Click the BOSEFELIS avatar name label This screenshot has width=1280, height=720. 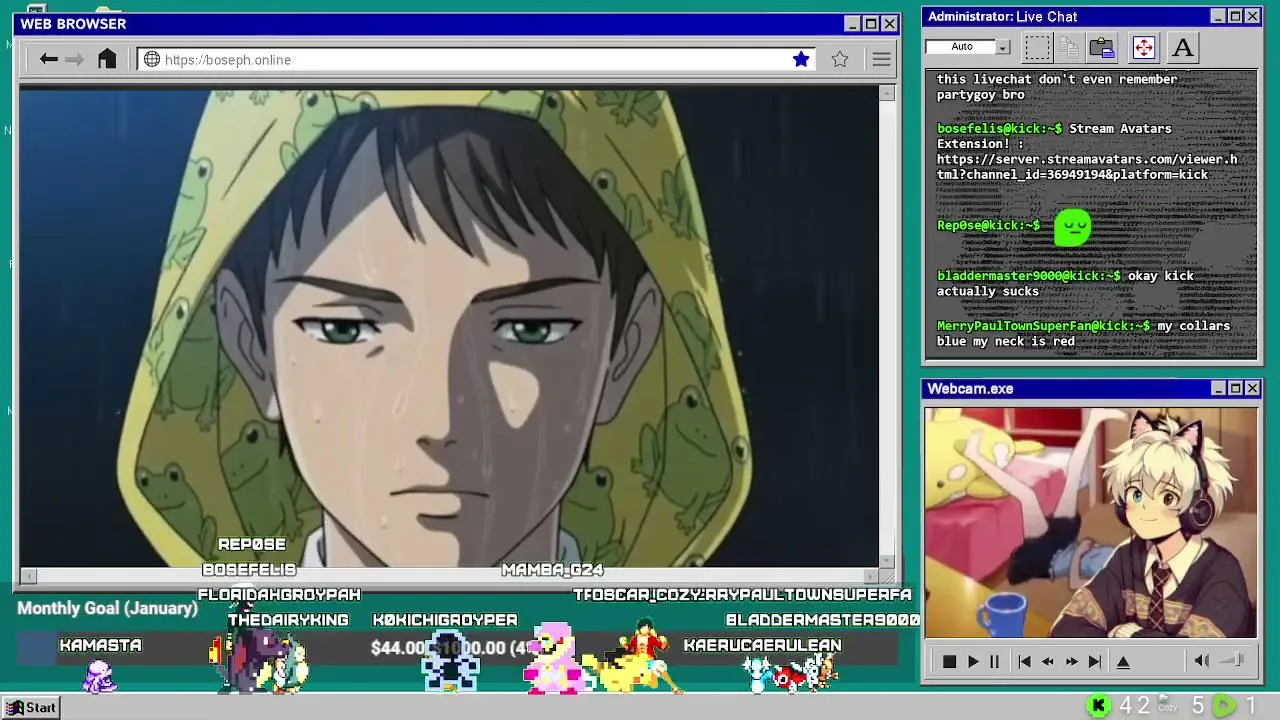tap(249, 570)
